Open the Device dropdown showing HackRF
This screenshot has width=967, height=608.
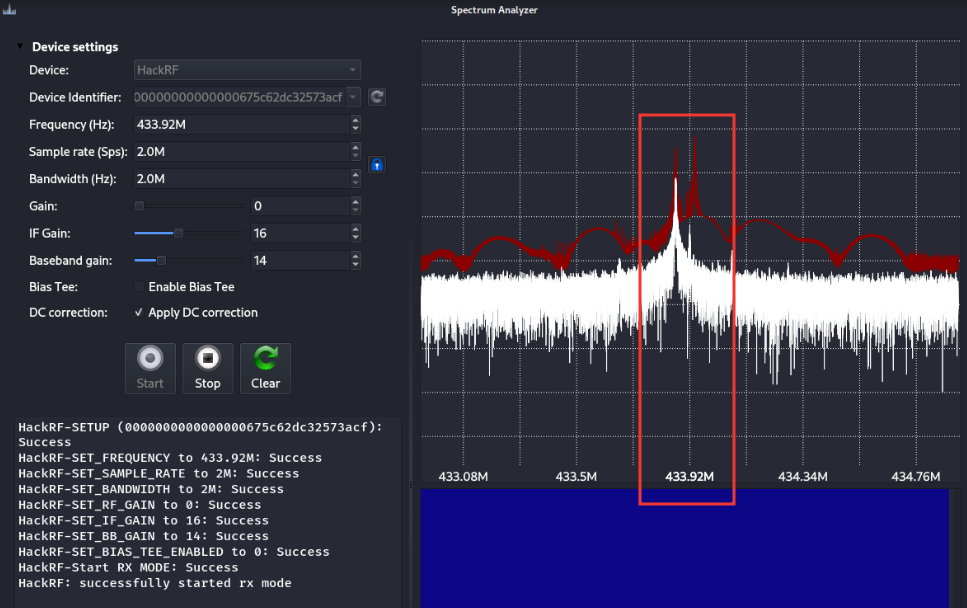tap(247, 70)
